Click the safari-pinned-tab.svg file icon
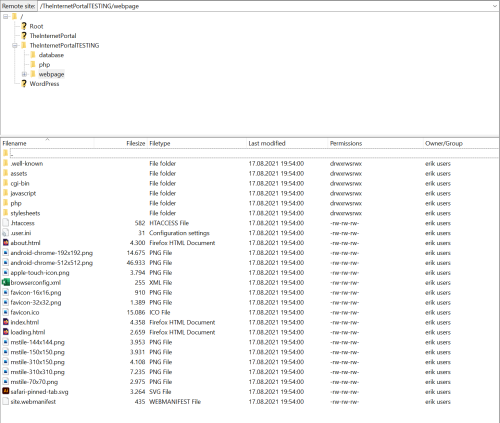500x423 pixels. pos(6,391)
